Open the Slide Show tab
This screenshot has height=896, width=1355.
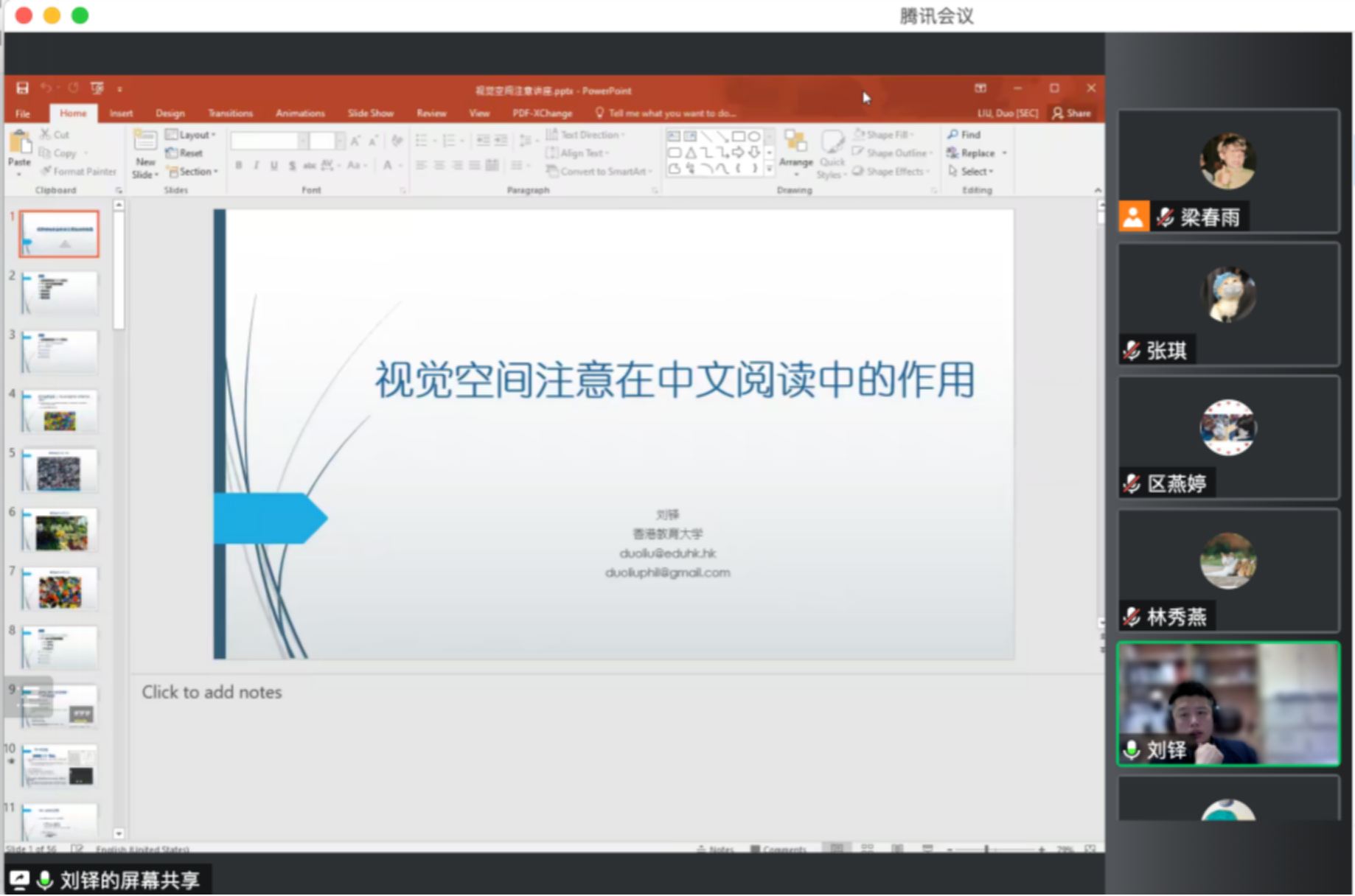tap(370, 113)
